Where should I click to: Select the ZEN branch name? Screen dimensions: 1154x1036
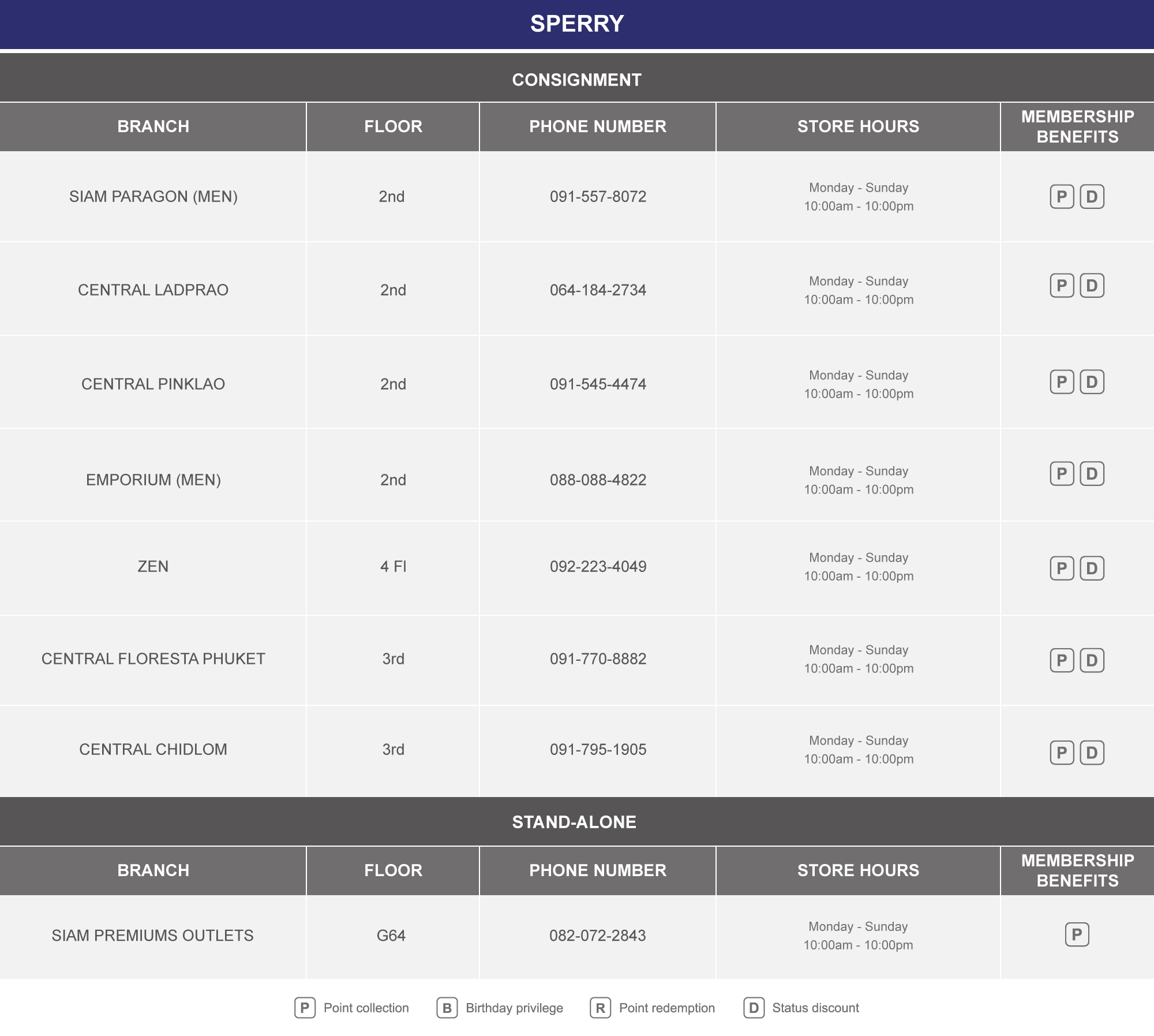[x=153, y=566]
